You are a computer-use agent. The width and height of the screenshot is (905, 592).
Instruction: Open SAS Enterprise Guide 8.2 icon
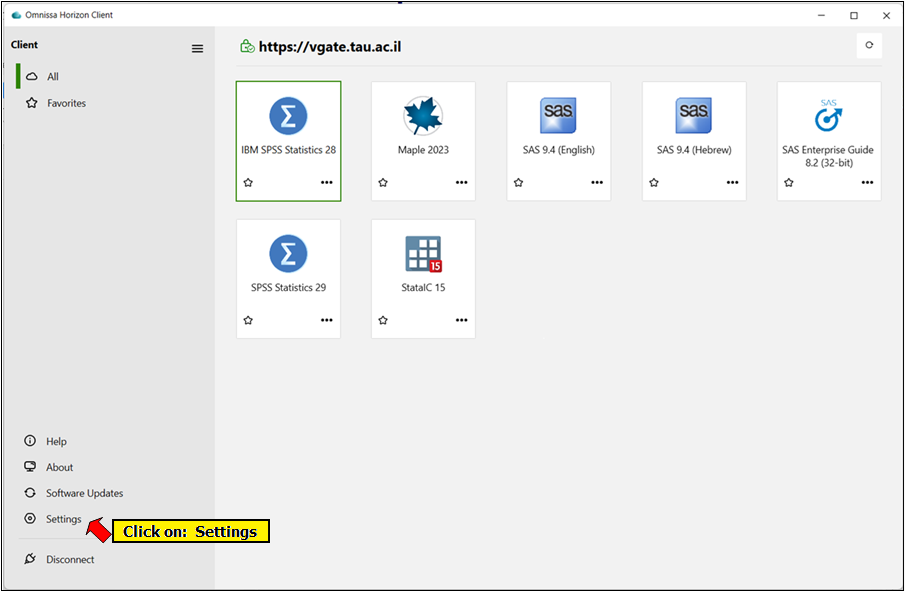pos(828,115)
